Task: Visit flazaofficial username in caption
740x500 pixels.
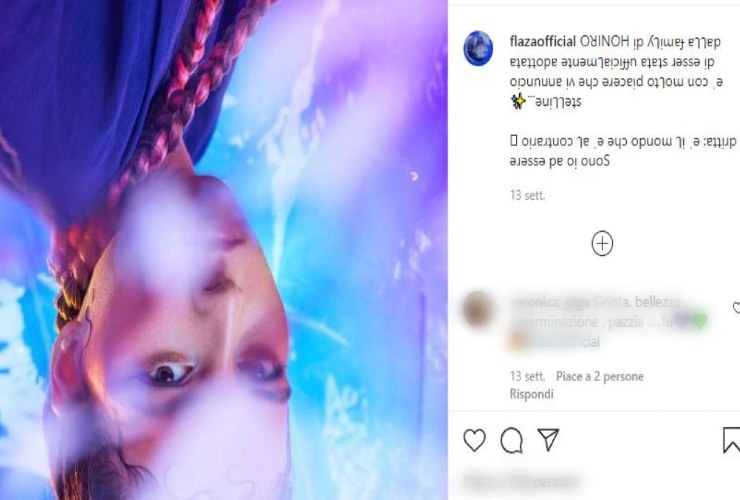Action: pyautogui.click(x=543, y=42)
